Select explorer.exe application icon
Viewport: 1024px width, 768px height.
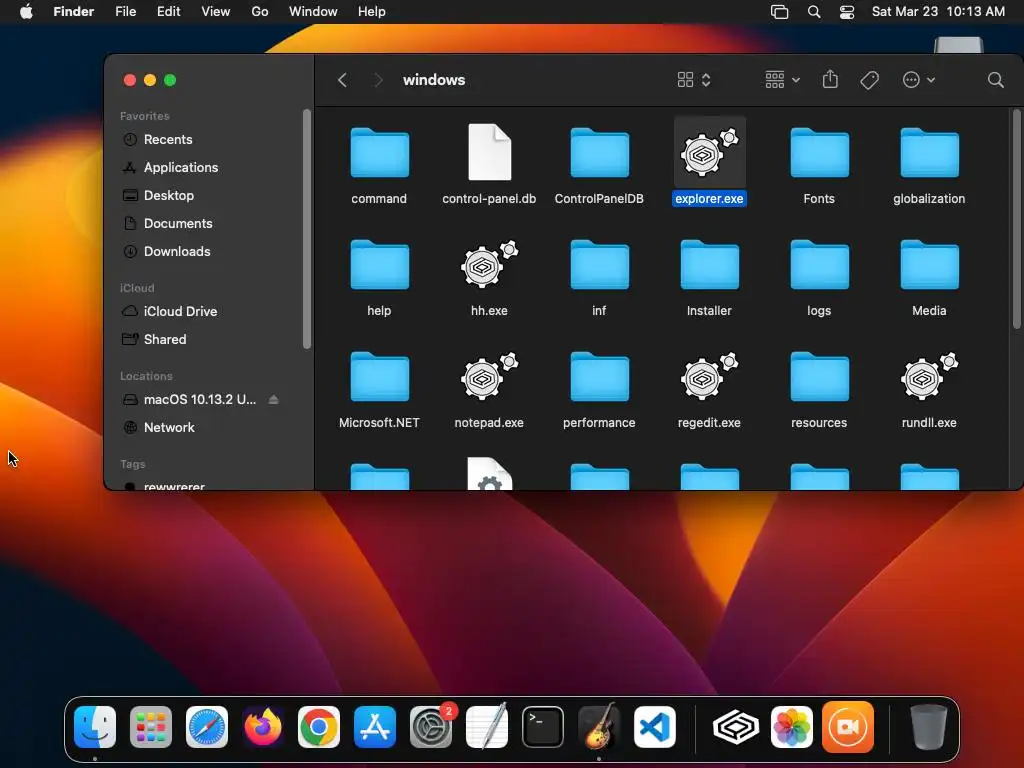[x=709, y=153]
